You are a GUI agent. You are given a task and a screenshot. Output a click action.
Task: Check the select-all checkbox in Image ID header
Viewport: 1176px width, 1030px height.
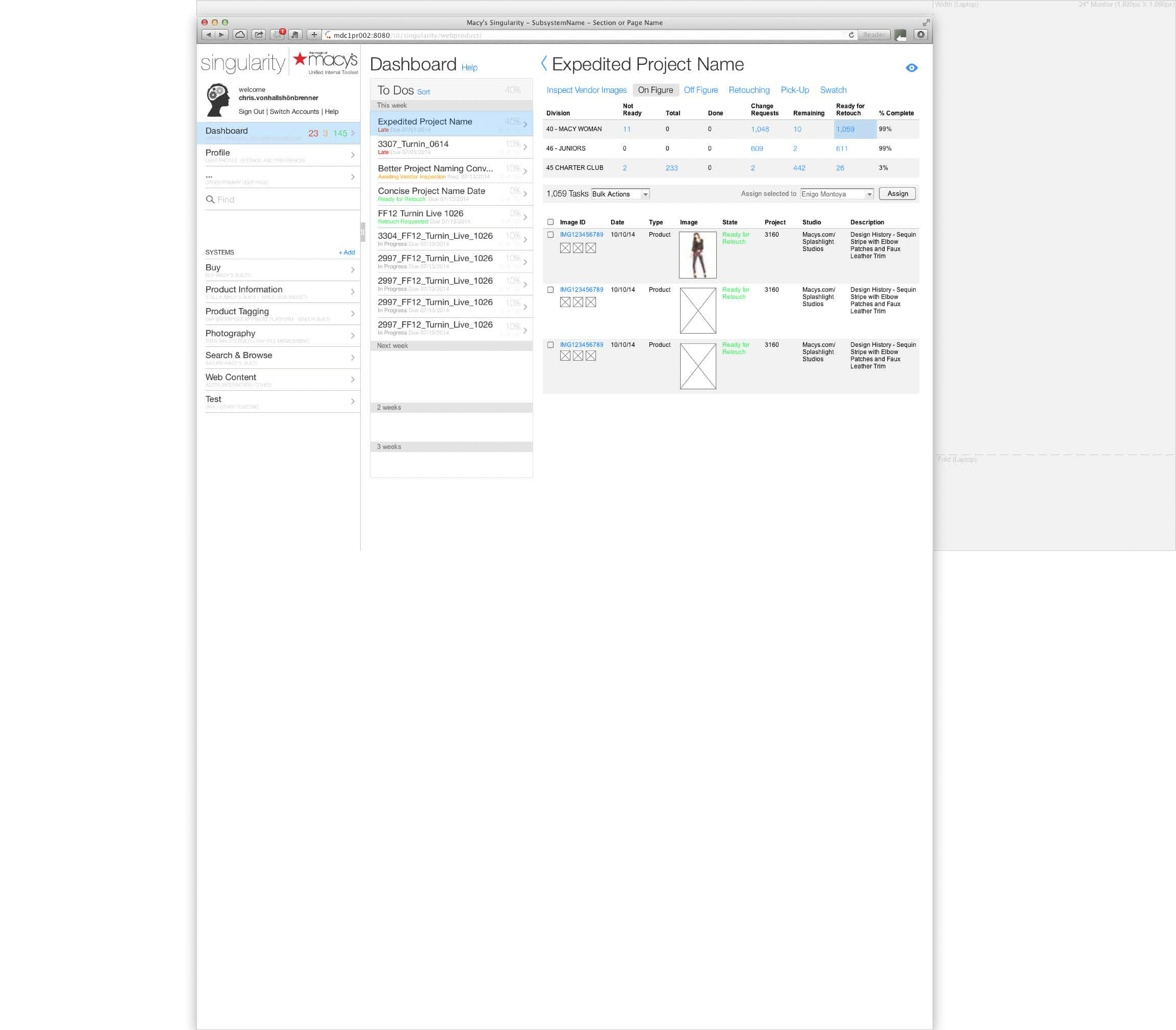(x=551, y=222)
